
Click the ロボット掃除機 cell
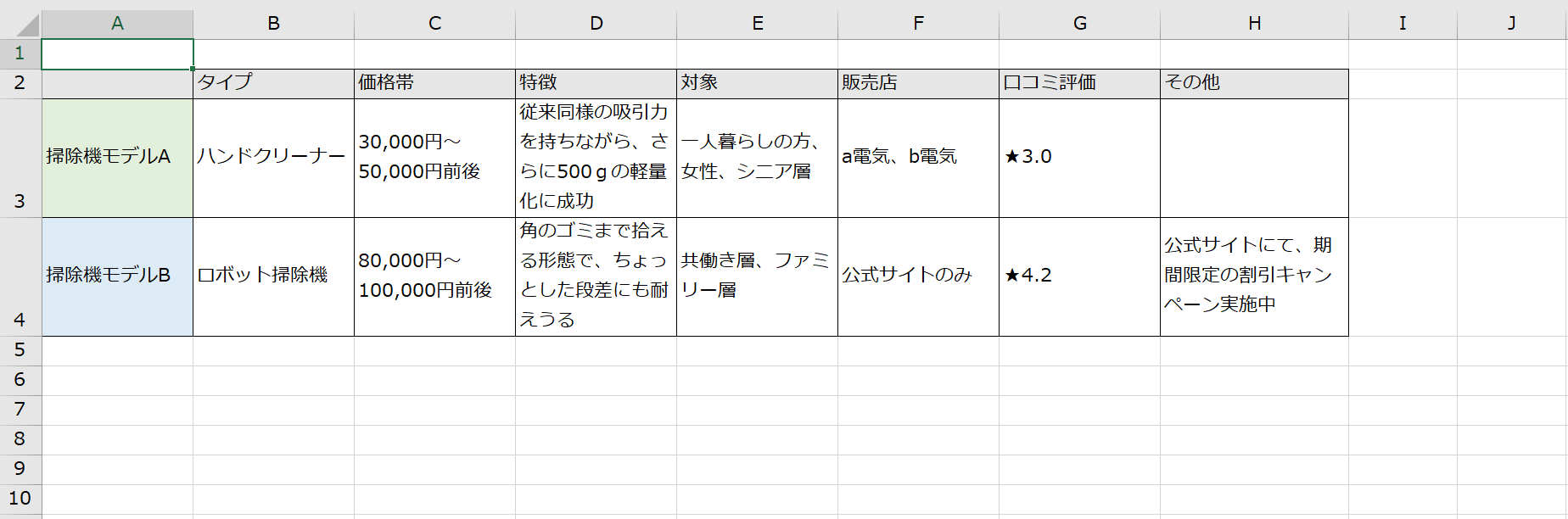(x=273, y=277)
